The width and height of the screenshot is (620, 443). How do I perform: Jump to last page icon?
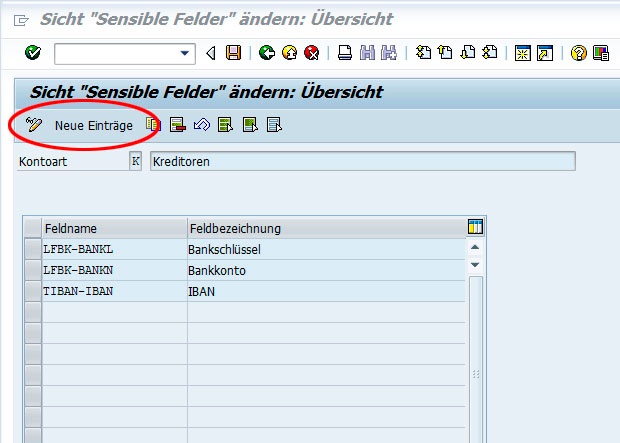pyautogui.click(x=490, y=52)
